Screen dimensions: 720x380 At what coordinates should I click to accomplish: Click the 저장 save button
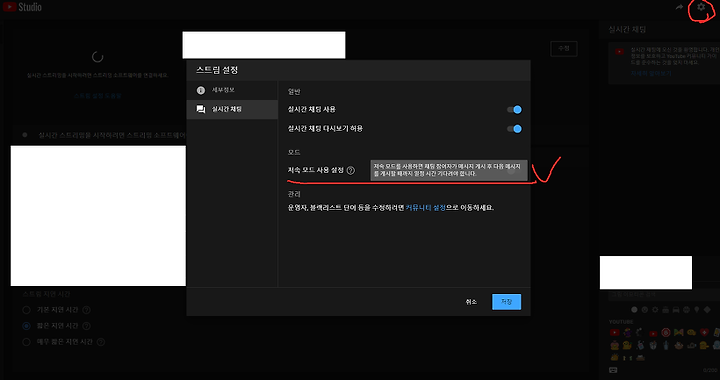[x=506, y=302]
